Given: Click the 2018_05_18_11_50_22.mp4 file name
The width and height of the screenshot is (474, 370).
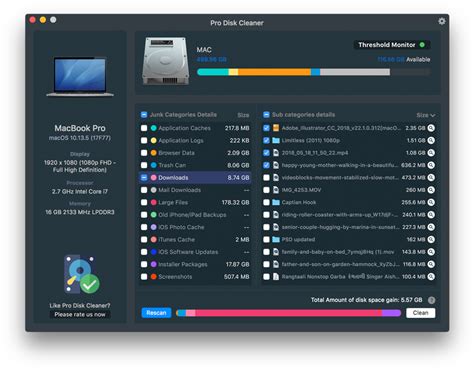Looking at the screenshot, I should [x=315, y=153].
